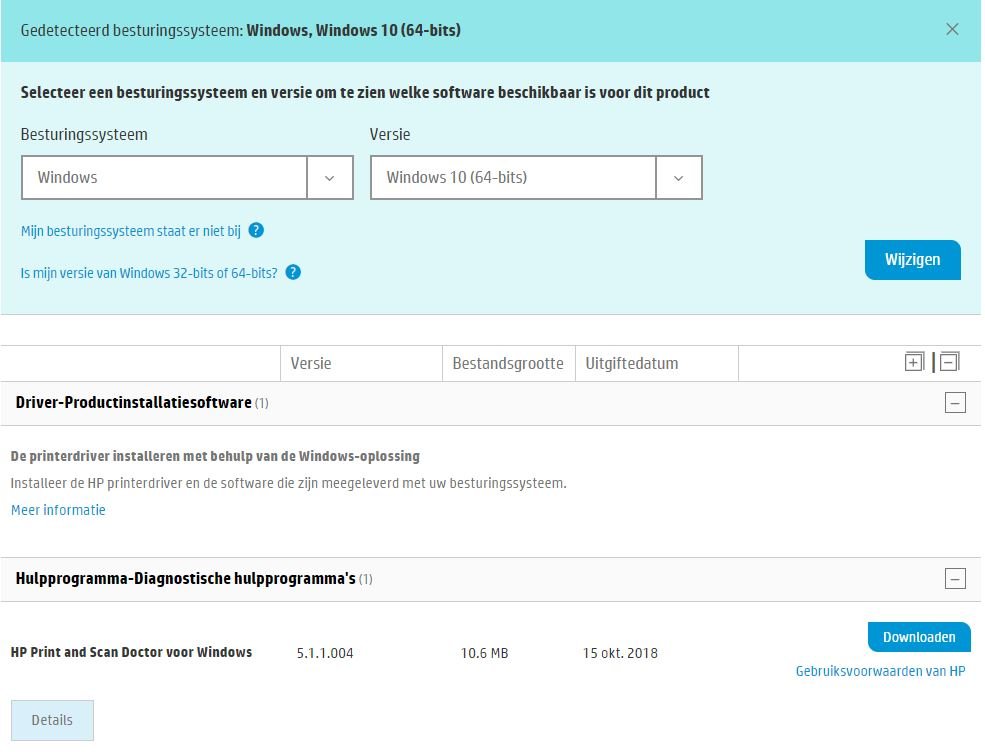The width and height of the screenshot is (985, 755).
Task: Click help icon next to 'Mijn besturingssysteem staat er niet bij'
Action: pyautogui.click(x=256, y=231)
